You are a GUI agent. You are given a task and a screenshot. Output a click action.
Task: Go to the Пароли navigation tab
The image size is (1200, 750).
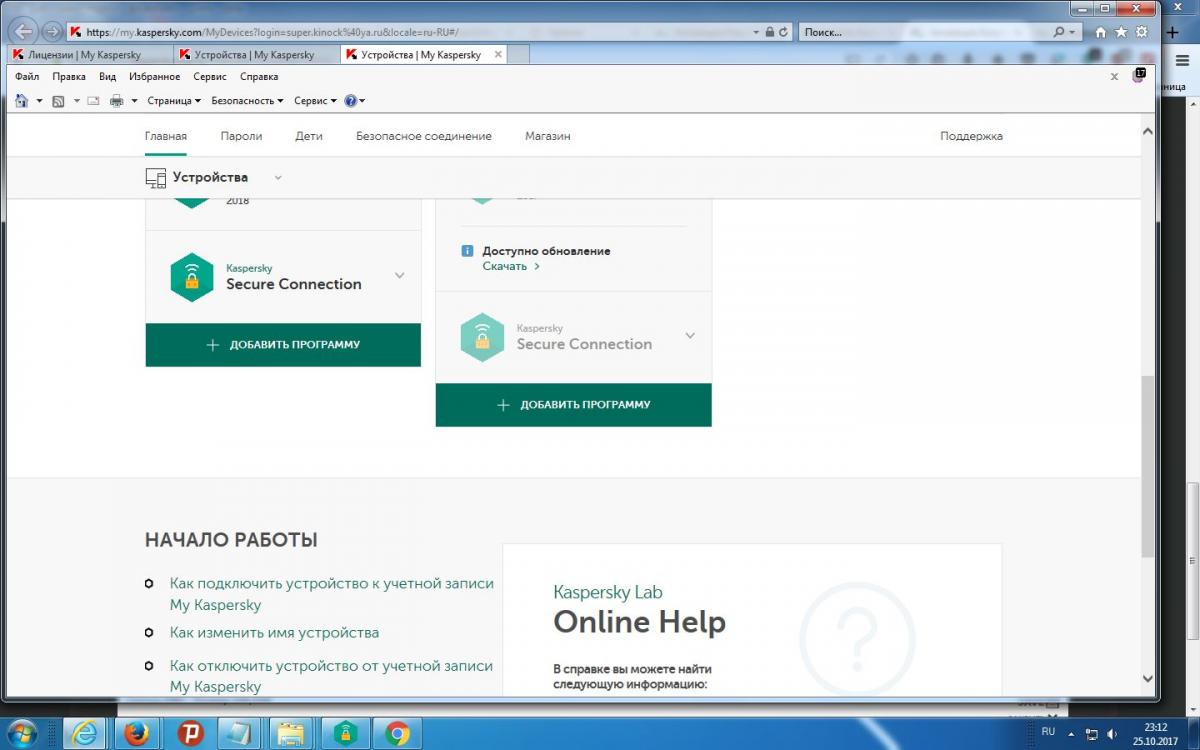click(241, 136)
